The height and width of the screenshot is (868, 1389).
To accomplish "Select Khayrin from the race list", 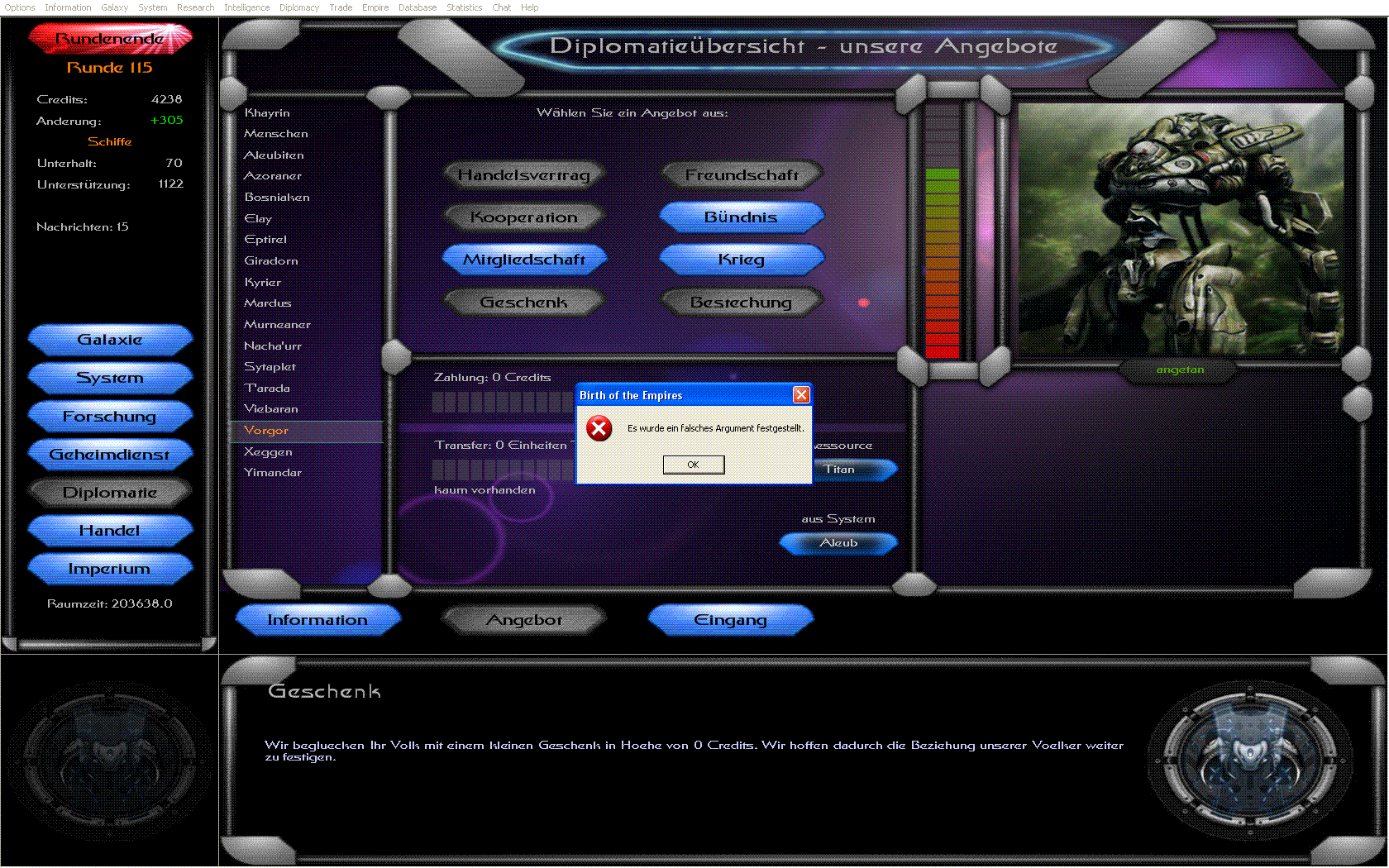I will 267,112.
